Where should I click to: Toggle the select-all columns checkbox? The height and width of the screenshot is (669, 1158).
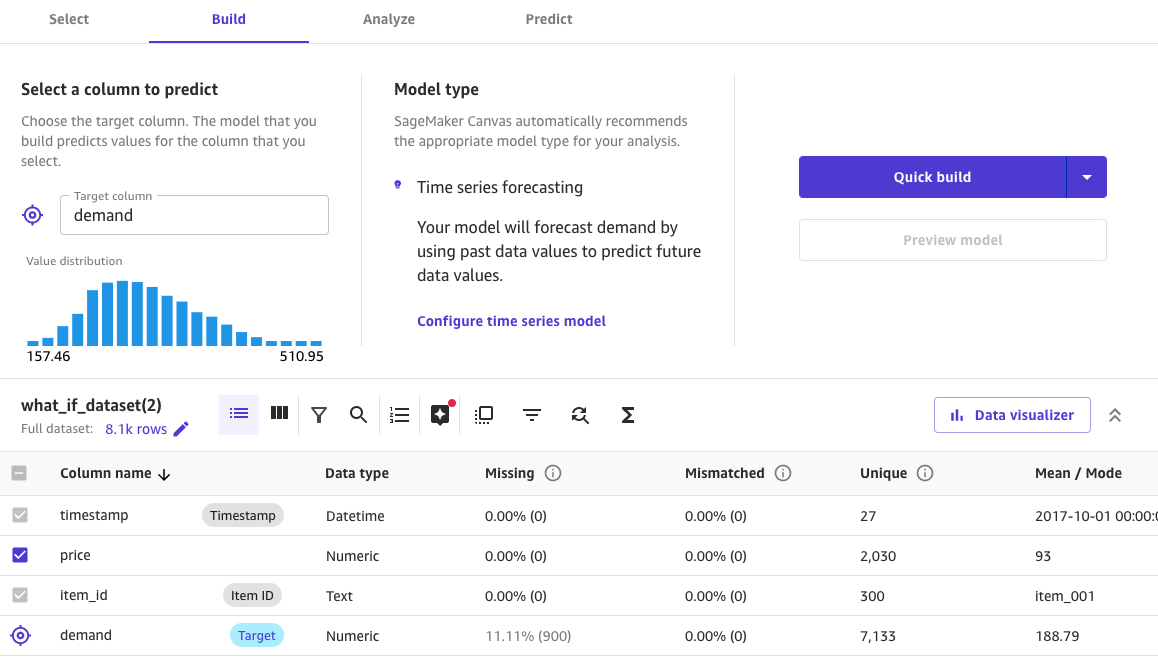click(x=20, y=473)
